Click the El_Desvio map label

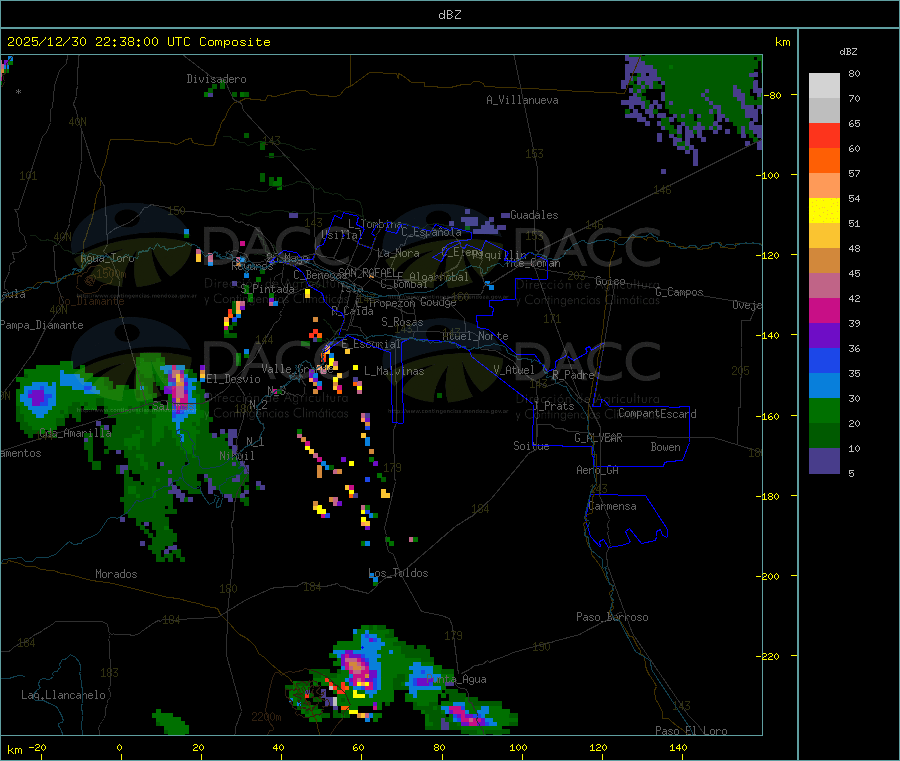(234, 379)
